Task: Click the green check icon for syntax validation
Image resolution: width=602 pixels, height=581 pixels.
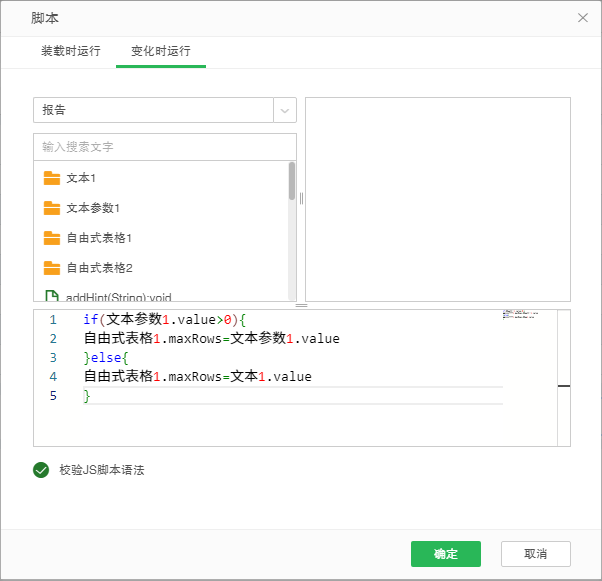Action: 41,470
